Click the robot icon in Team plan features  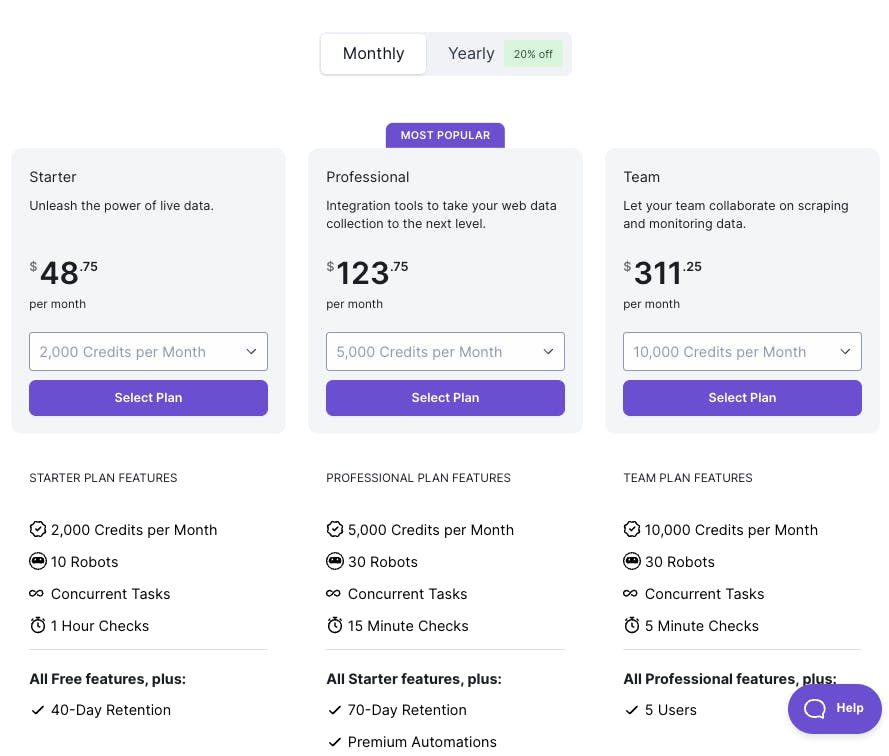(x=632, y=561)
